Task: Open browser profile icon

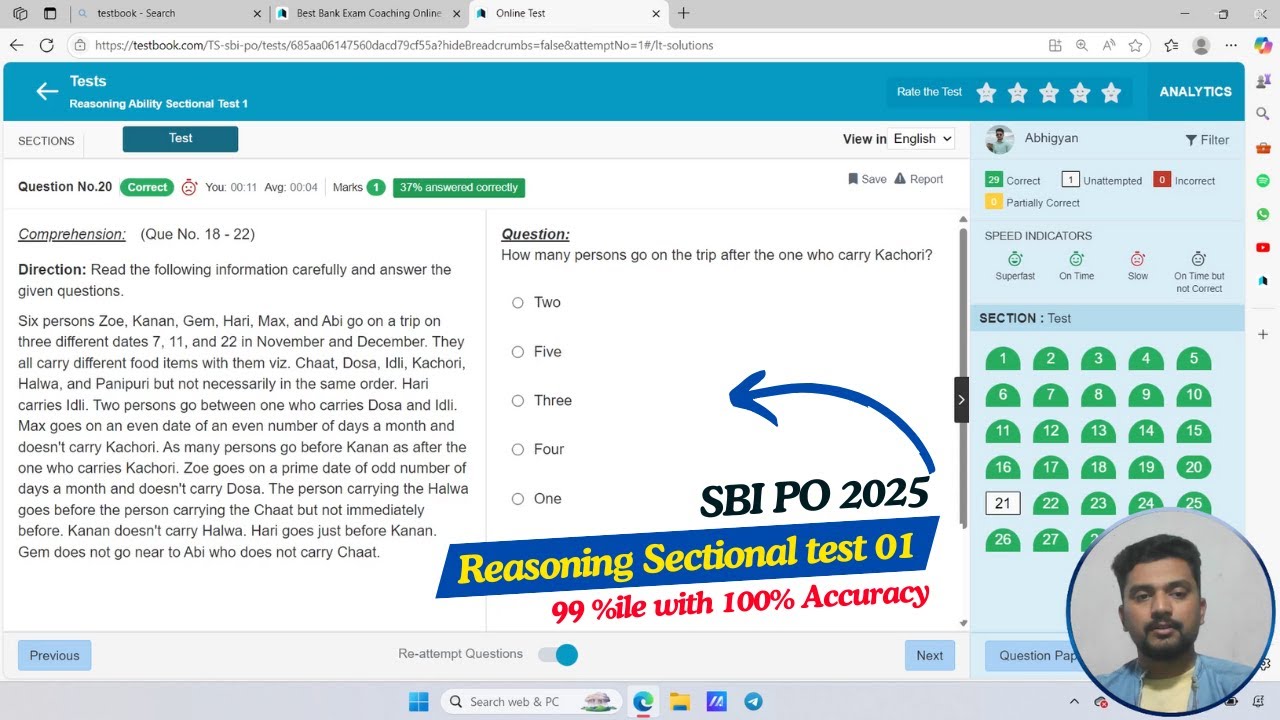Action: (1201, 45)
